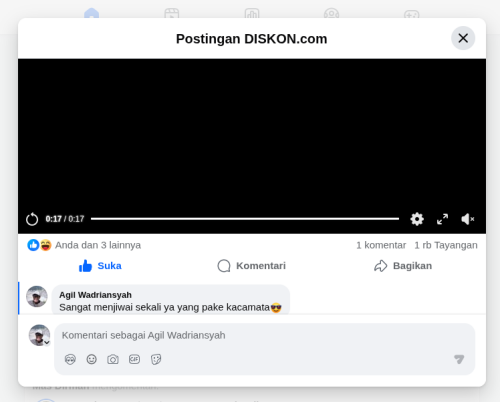Screen dimensions: 500x402
Task: Open the GIF picker
Action: pyautogui.click(x=134, y=359)
